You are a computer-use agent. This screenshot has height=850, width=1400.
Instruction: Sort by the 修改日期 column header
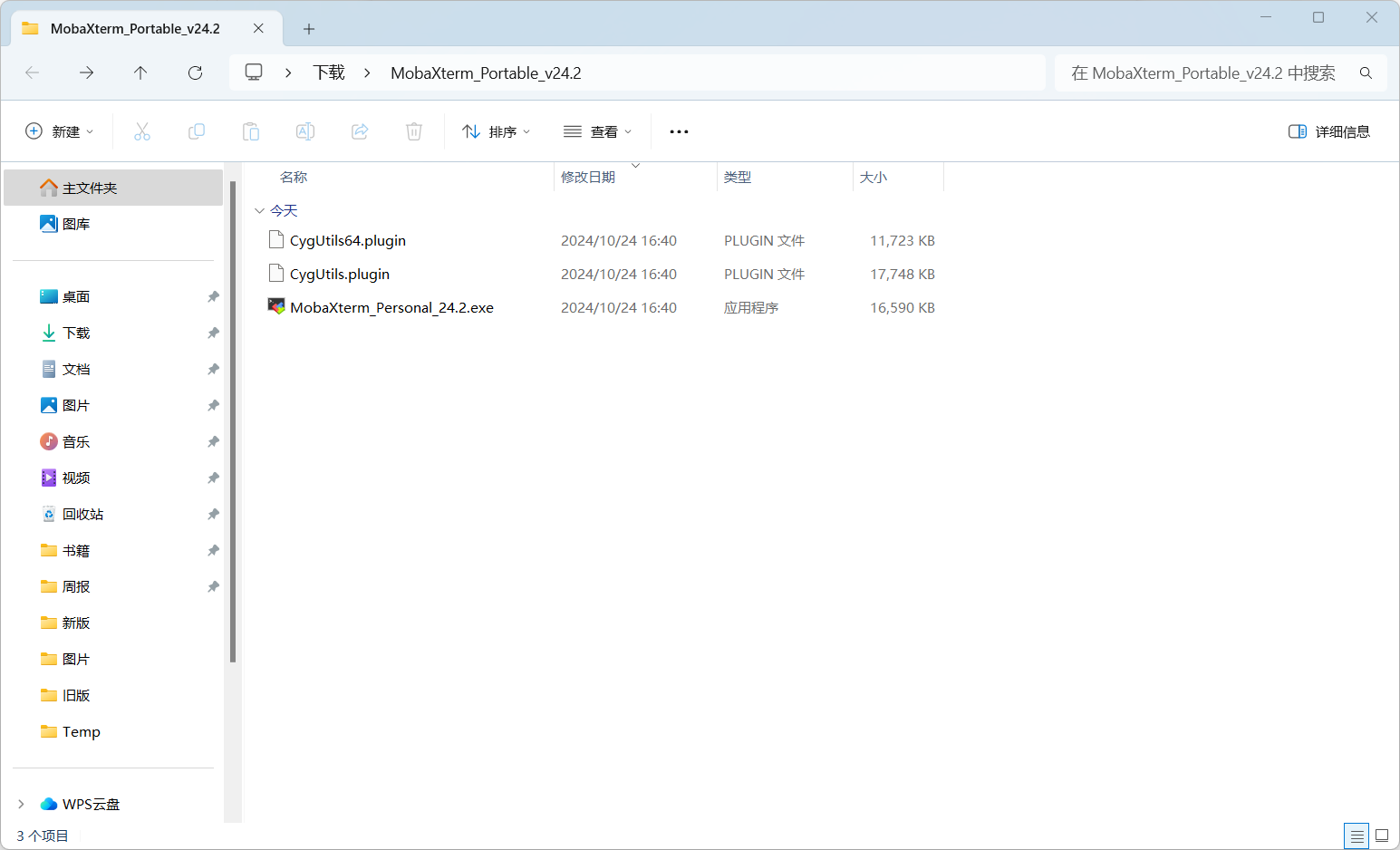tap(588, 177)
